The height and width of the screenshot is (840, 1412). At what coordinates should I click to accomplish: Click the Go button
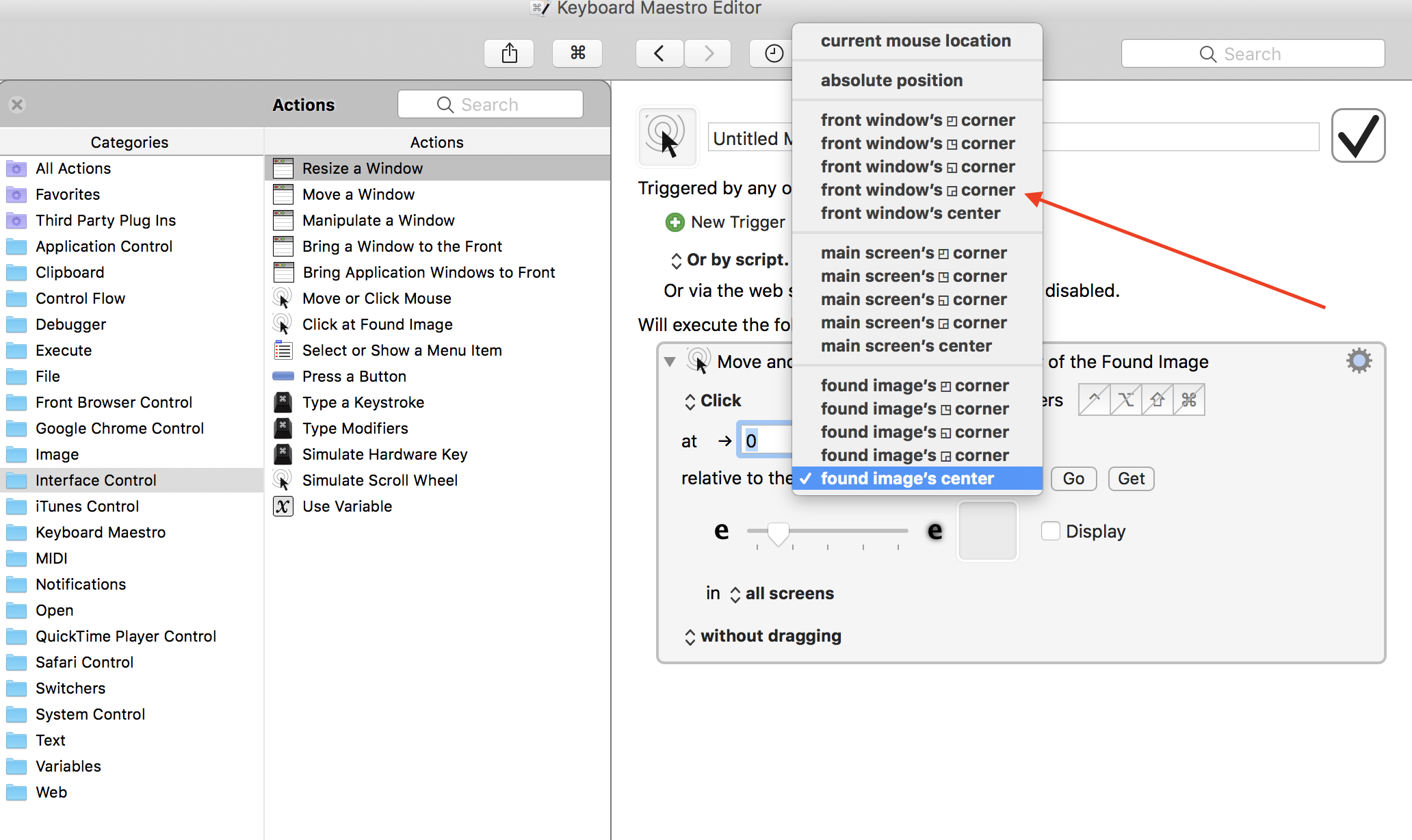click(1073, 479)
